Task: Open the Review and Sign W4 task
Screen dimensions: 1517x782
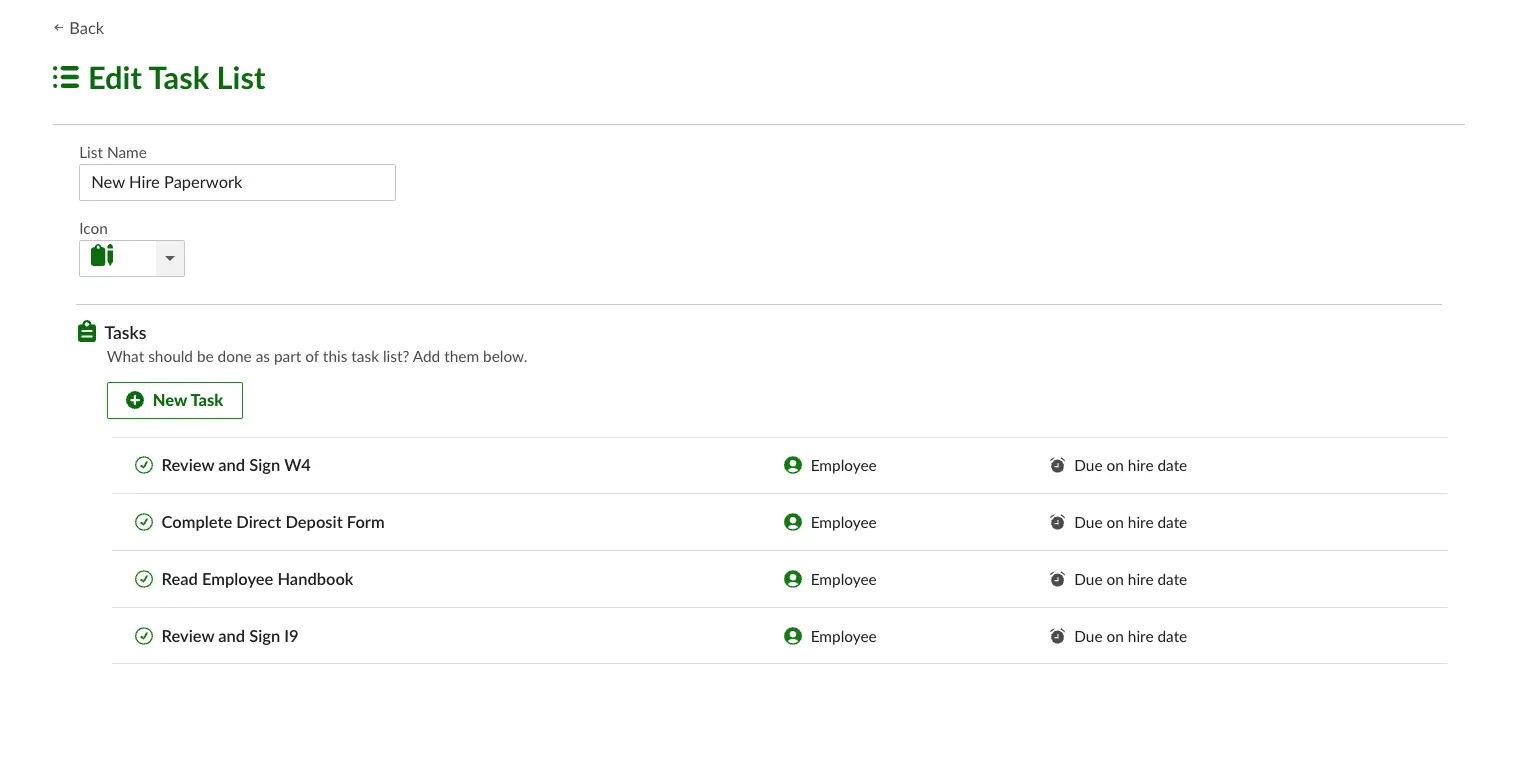Action: (236, 465)
